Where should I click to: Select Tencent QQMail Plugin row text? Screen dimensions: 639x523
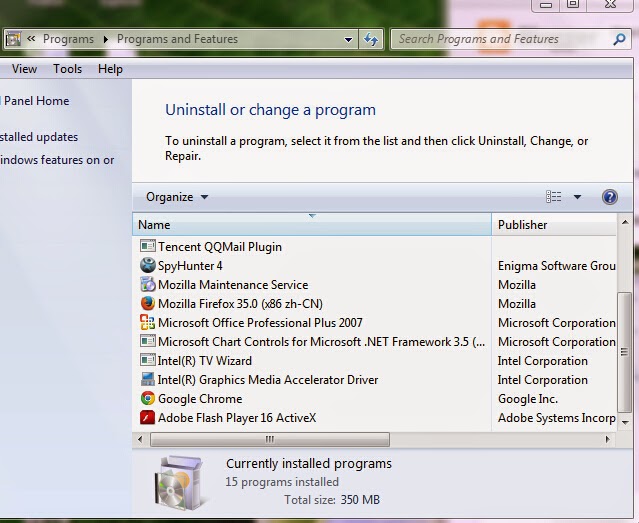[220, 247]
